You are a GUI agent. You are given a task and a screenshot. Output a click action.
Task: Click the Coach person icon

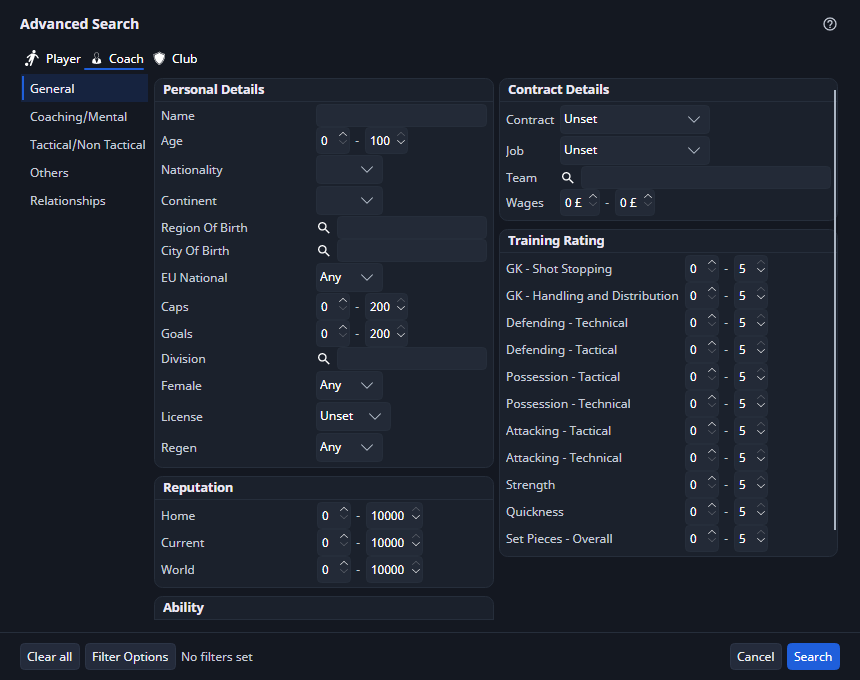[x=97, y=58]
